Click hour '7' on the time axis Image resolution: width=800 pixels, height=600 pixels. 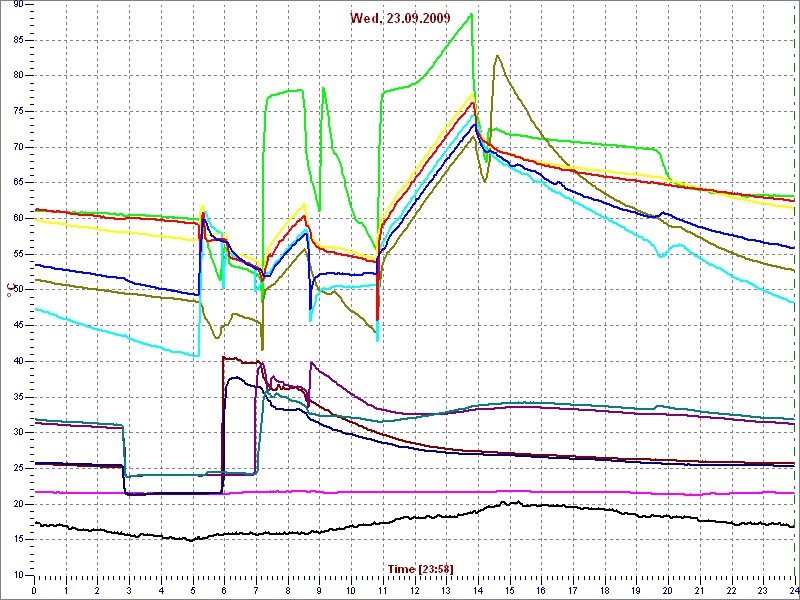coord(256,590)
